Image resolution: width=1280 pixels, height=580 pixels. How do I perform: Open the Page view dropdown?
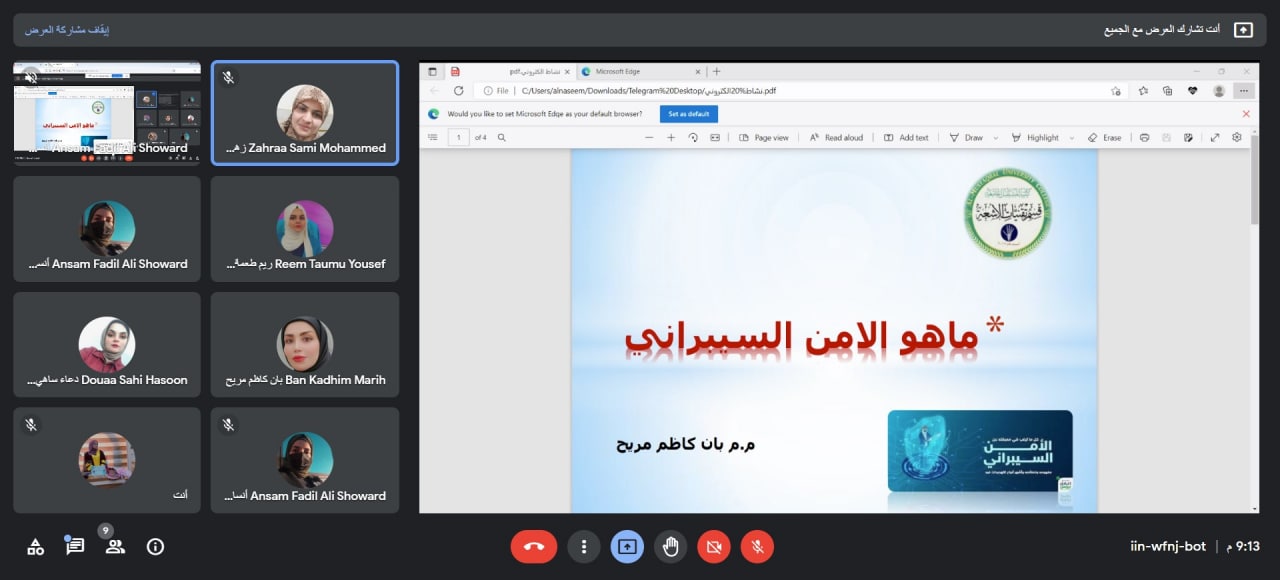770,137
